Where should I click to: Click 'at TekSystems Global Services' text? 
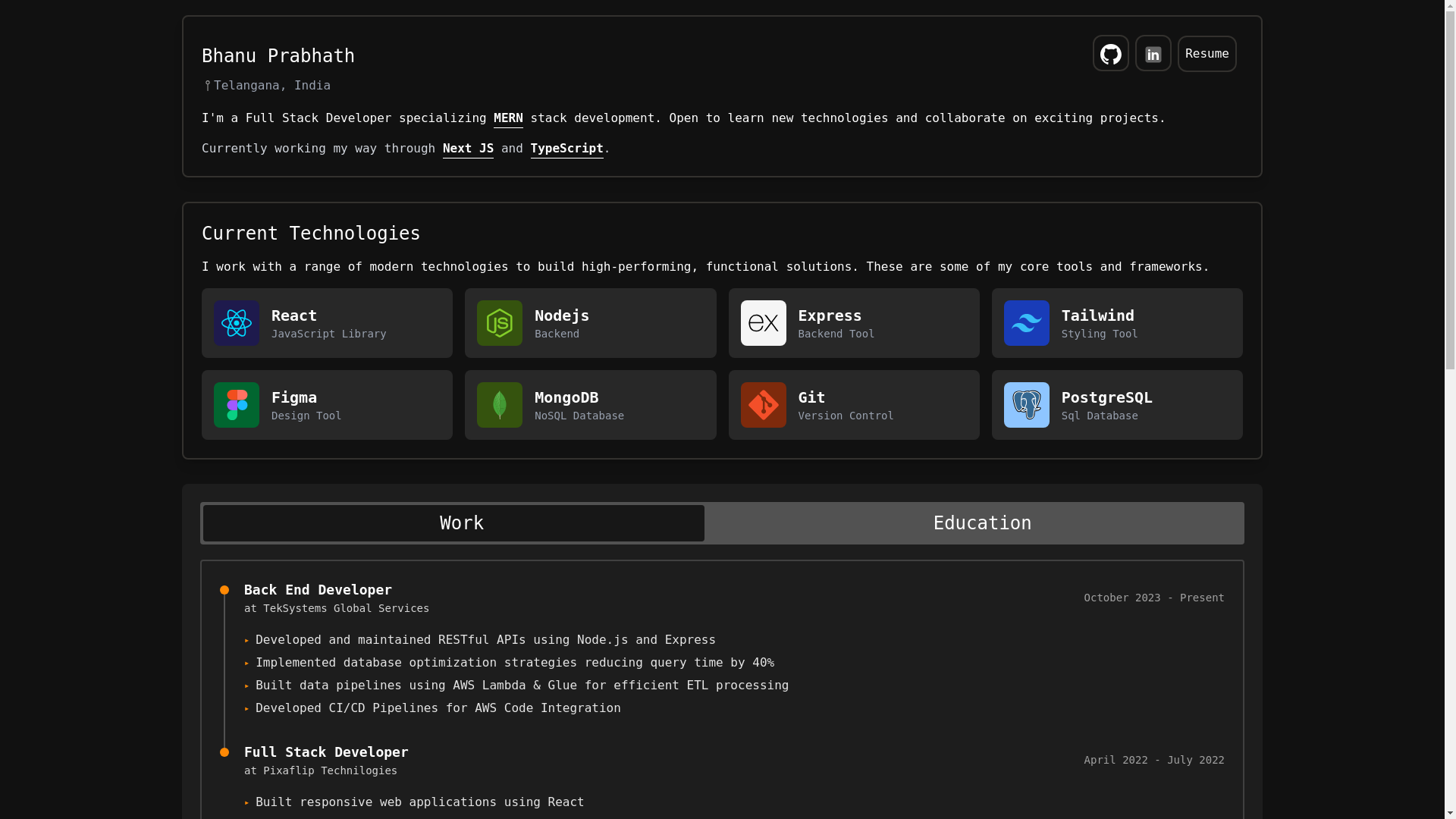tap(337, 608)
